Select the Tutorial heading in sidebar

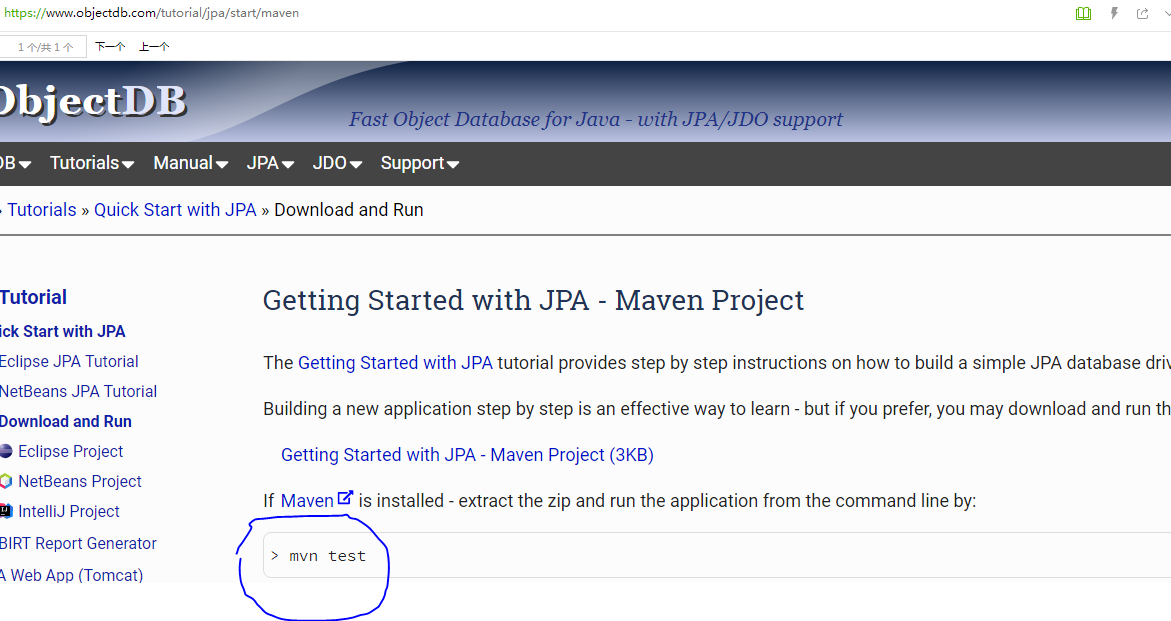pyautogui.click(x=34, y=297)
